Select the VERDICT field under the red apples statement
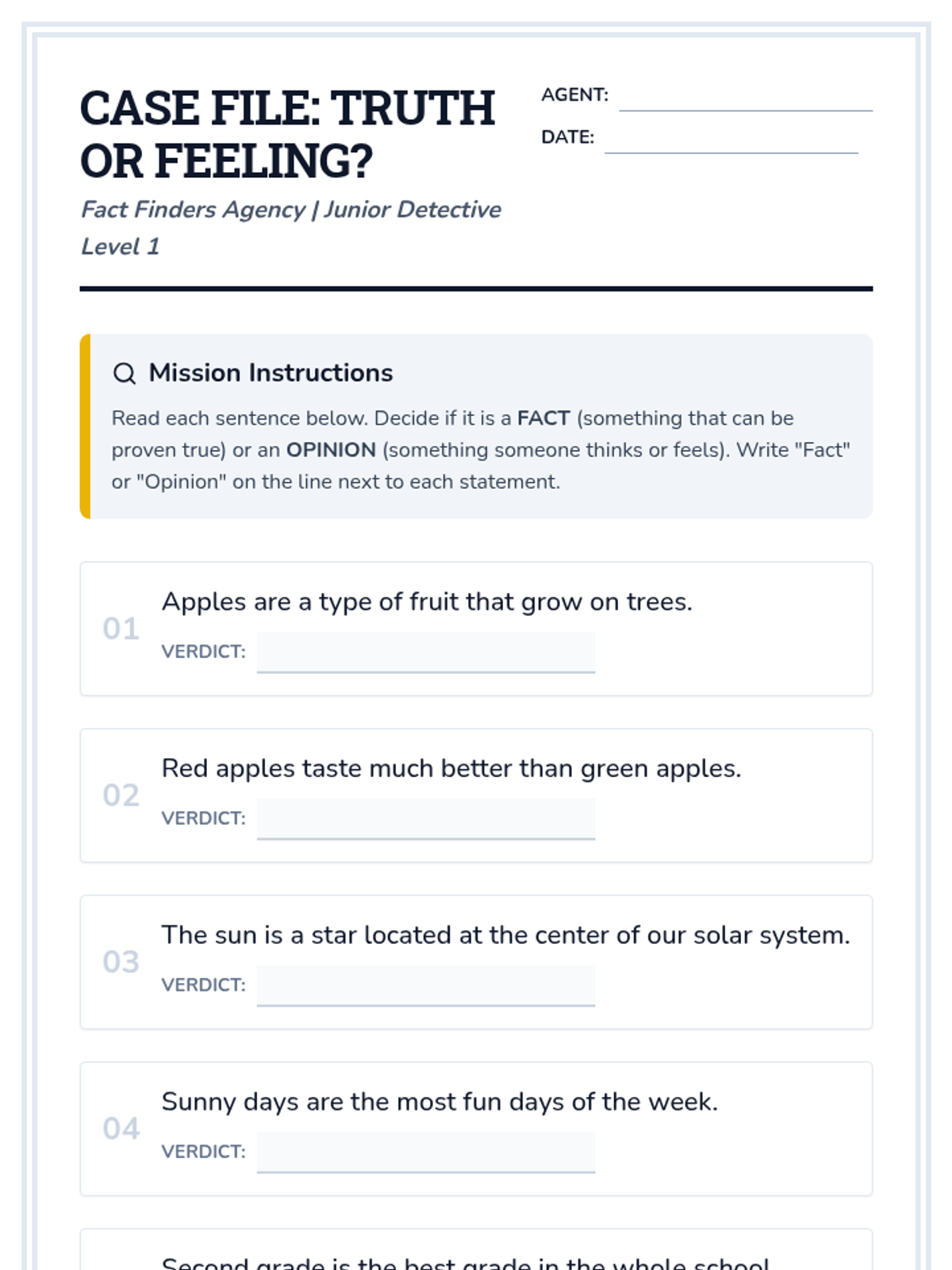This screenshot has height=1270, width=952. pos(425,818)
